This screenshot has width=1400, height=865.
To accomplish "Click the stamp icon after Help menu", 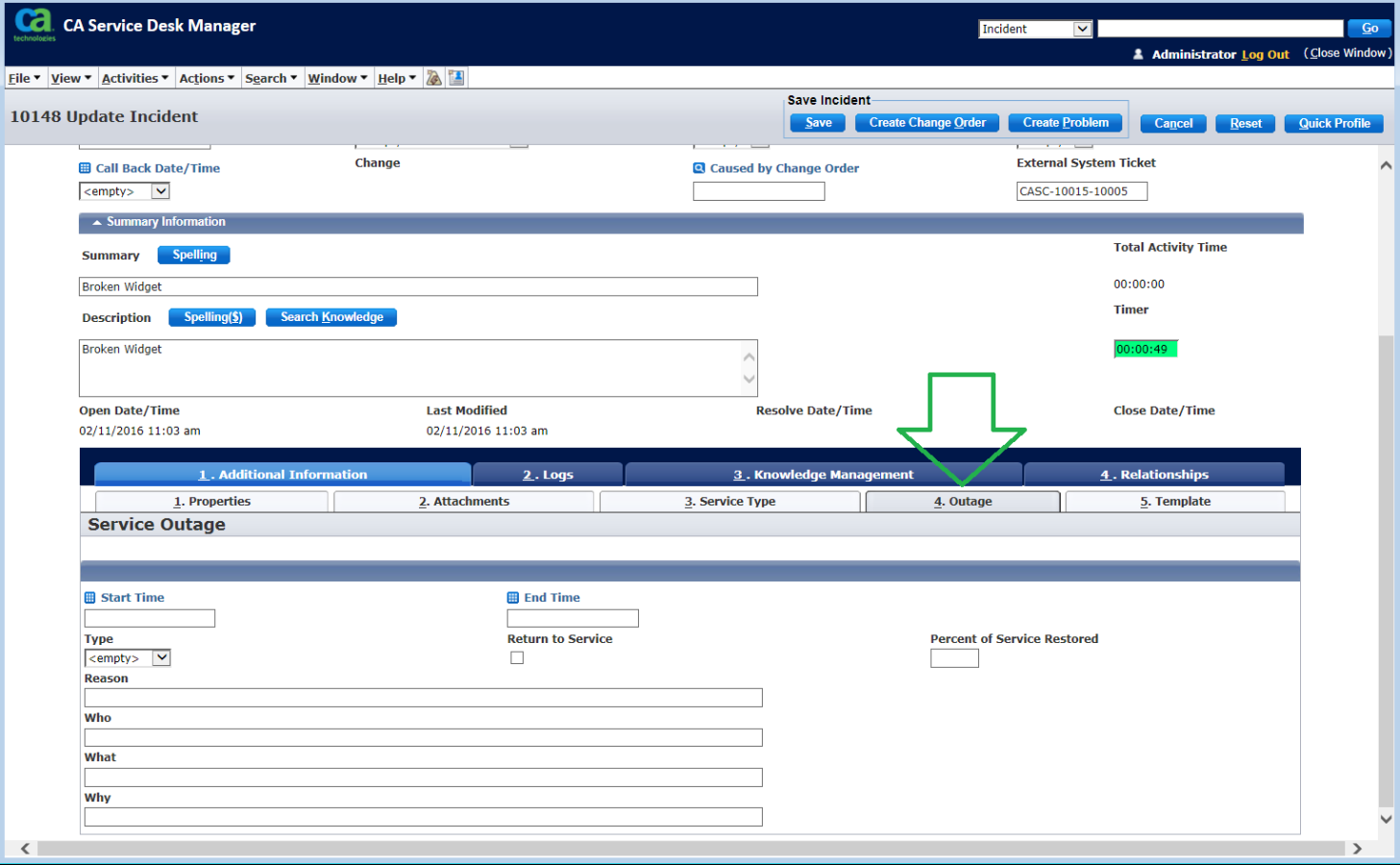I will [x=434, y=78].
